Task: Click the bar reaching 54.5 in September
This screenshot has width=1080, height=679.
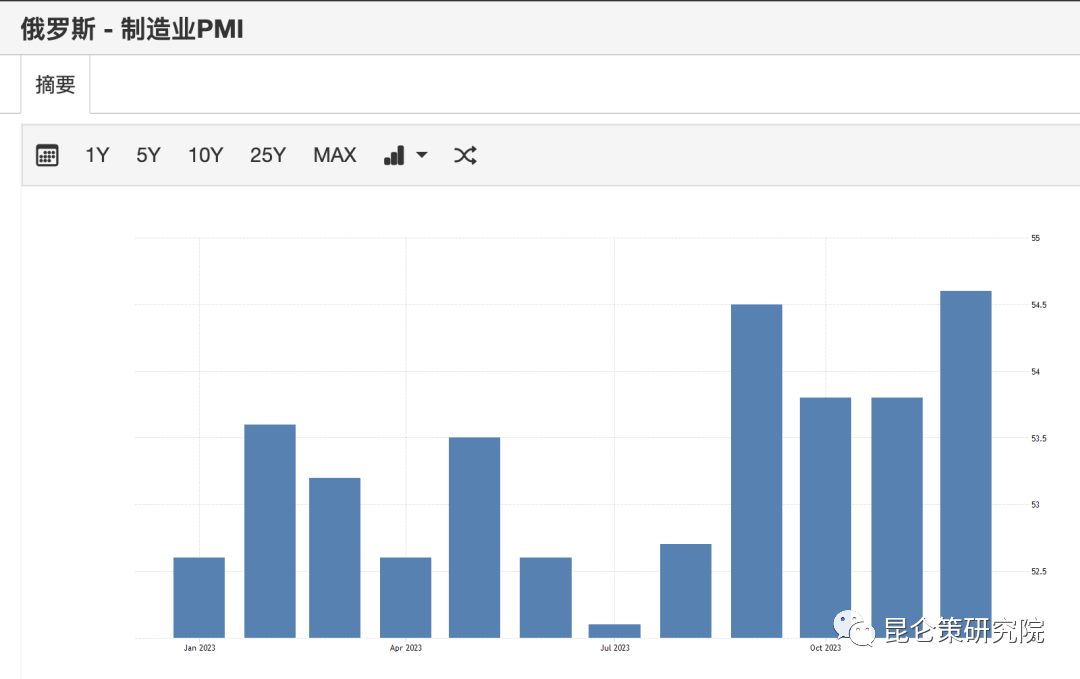Action: [756, 470]
